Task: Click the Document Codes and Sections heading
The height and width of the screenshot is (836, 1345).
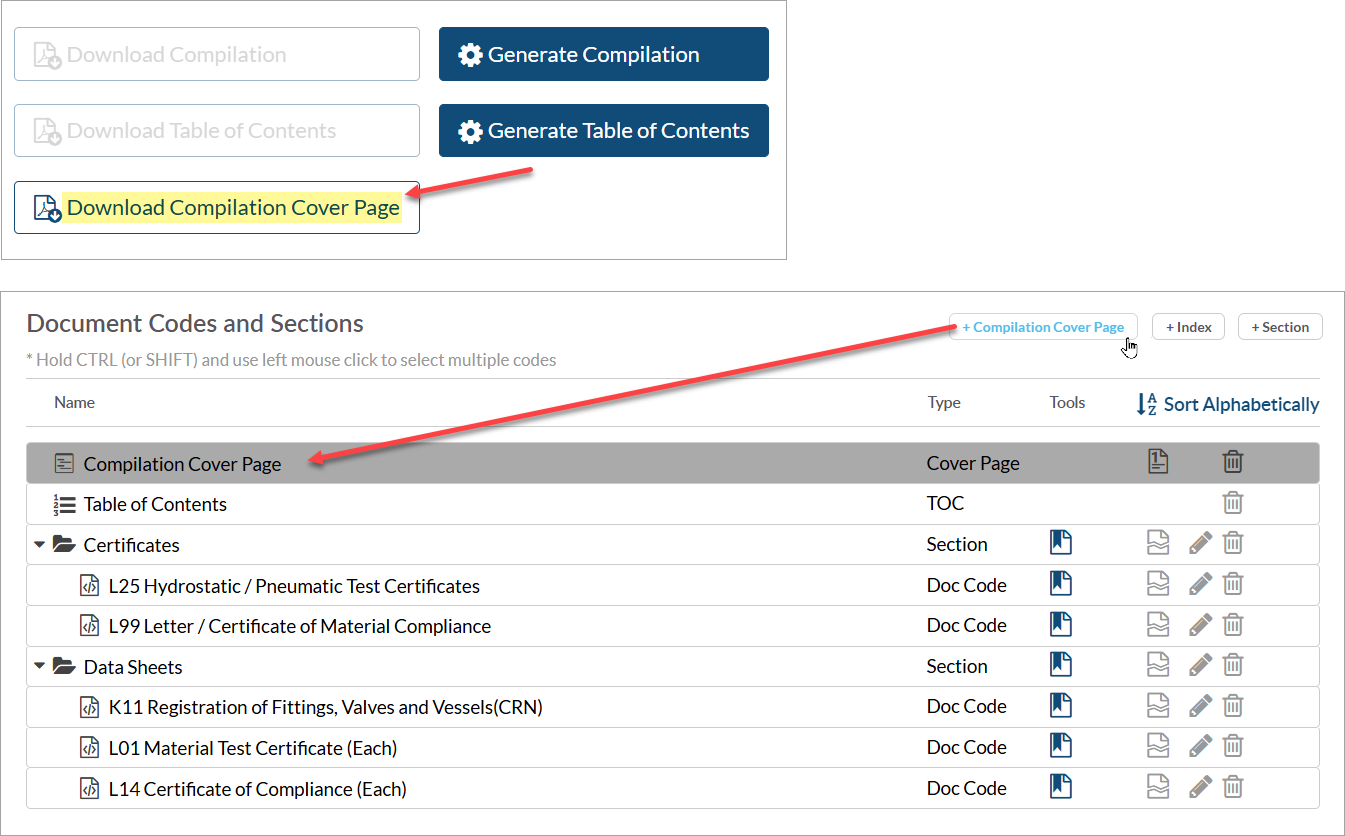Action: [x=195, y=323]
